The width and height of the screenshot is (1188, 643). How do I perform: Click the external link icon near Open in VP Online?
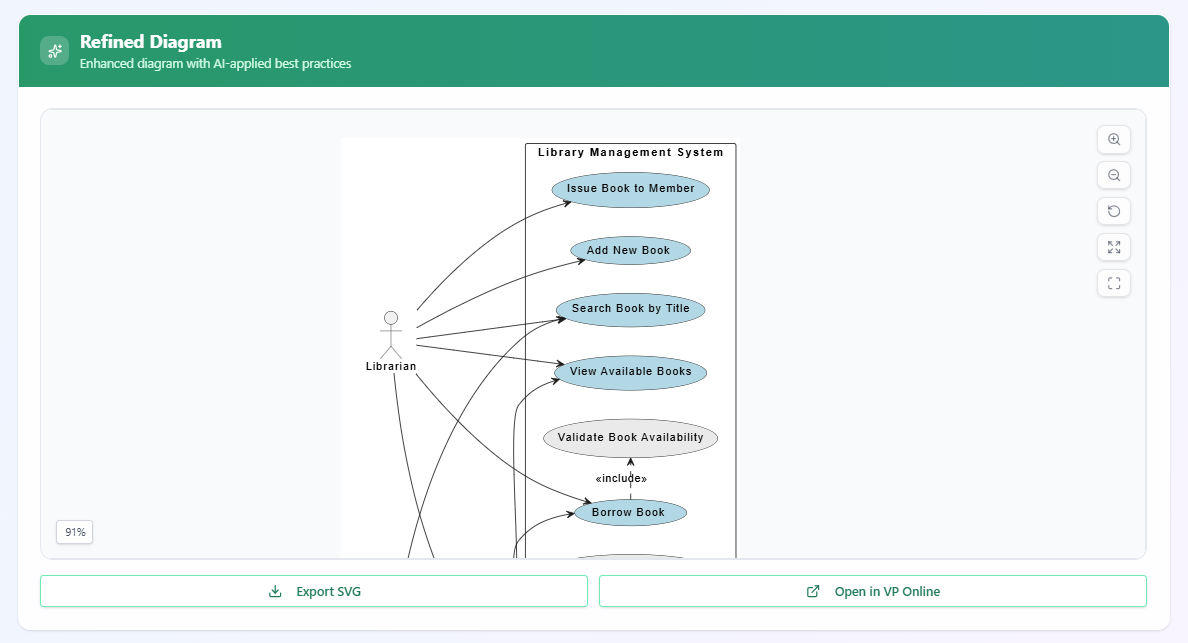pyautogui.click(x=811, y=591)
